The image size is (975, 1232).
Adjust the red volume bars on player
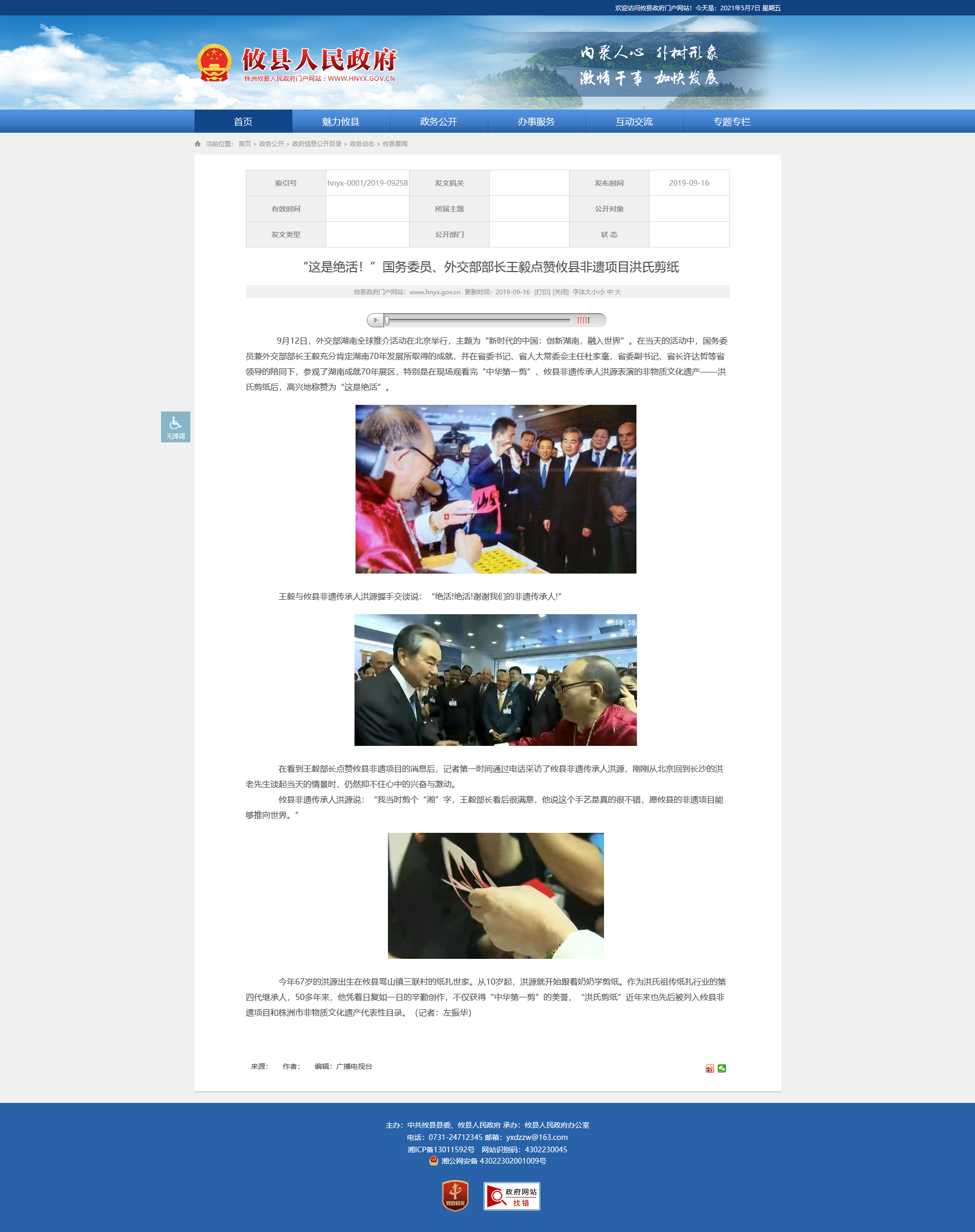[583, 320]
